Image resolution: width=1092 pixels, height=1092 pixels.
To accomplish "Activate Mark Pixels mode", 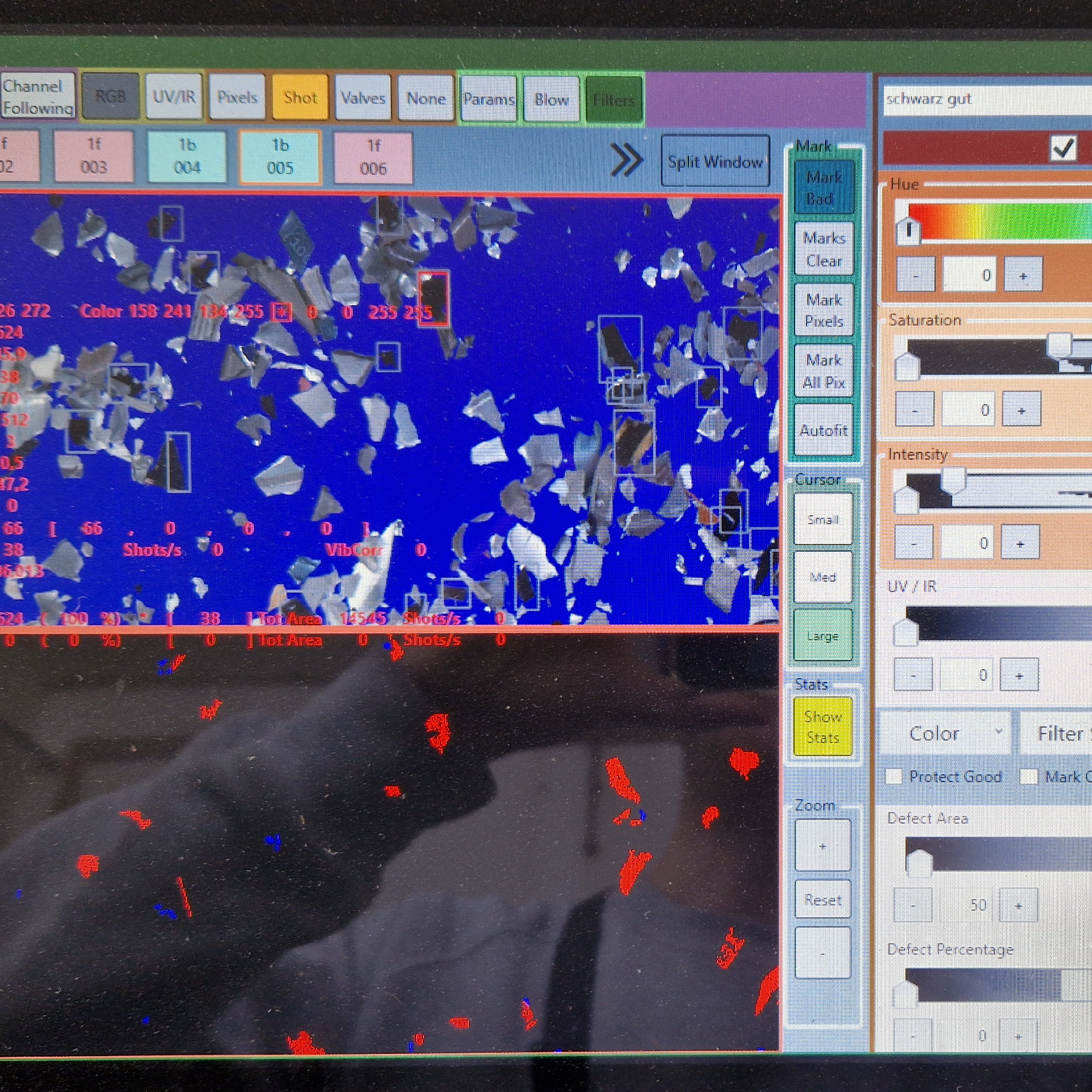I will [x=824, y=310].
